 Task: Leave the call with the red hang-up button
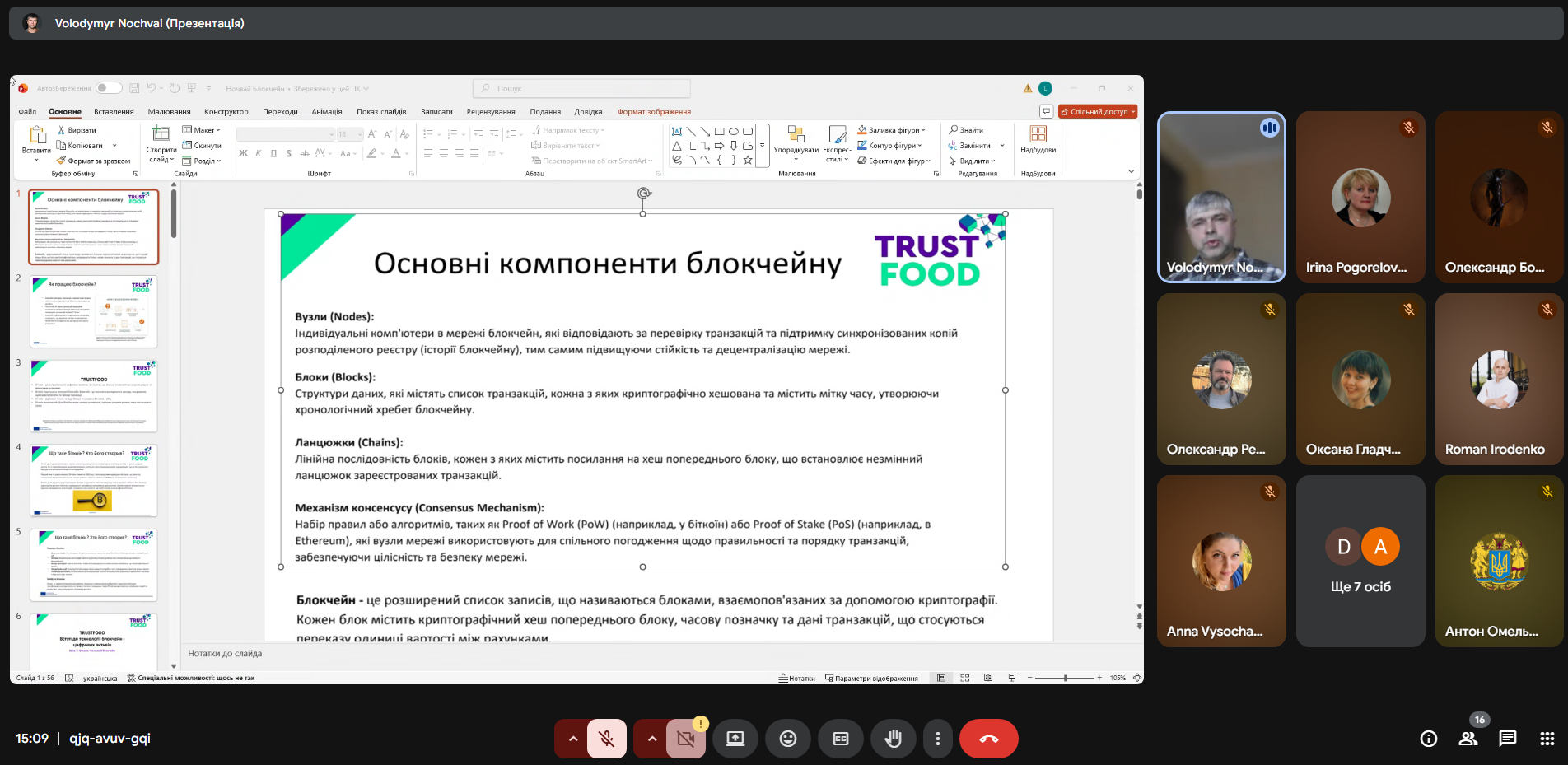pos(988,739)
